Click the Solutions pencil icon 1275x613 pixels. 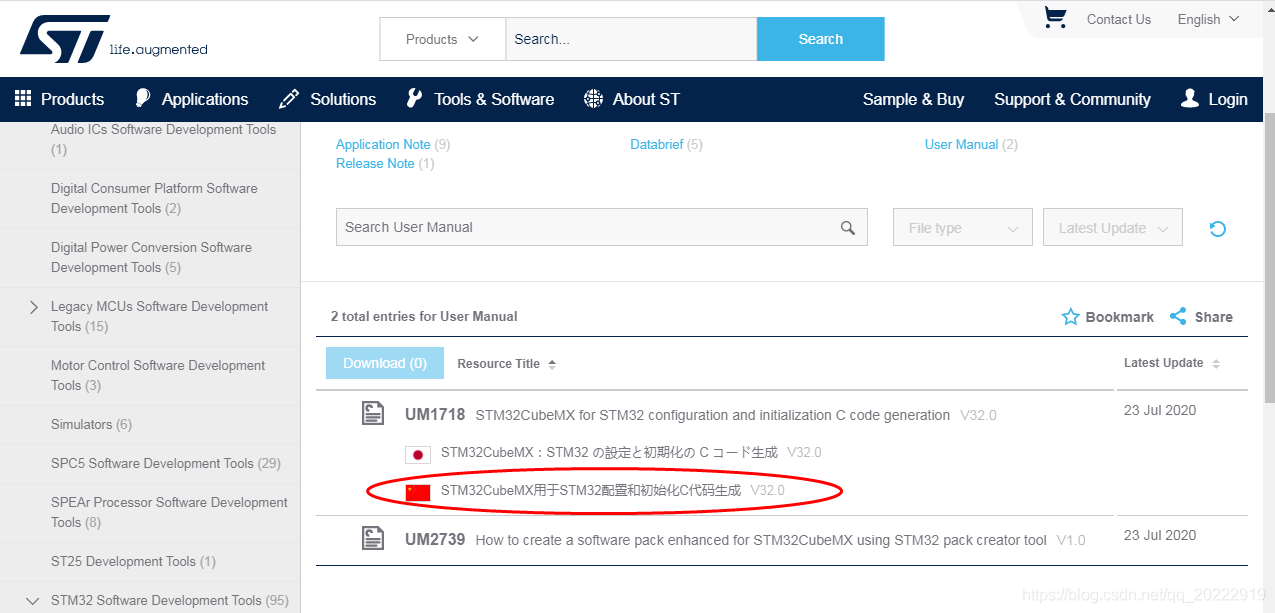(289, 98)
